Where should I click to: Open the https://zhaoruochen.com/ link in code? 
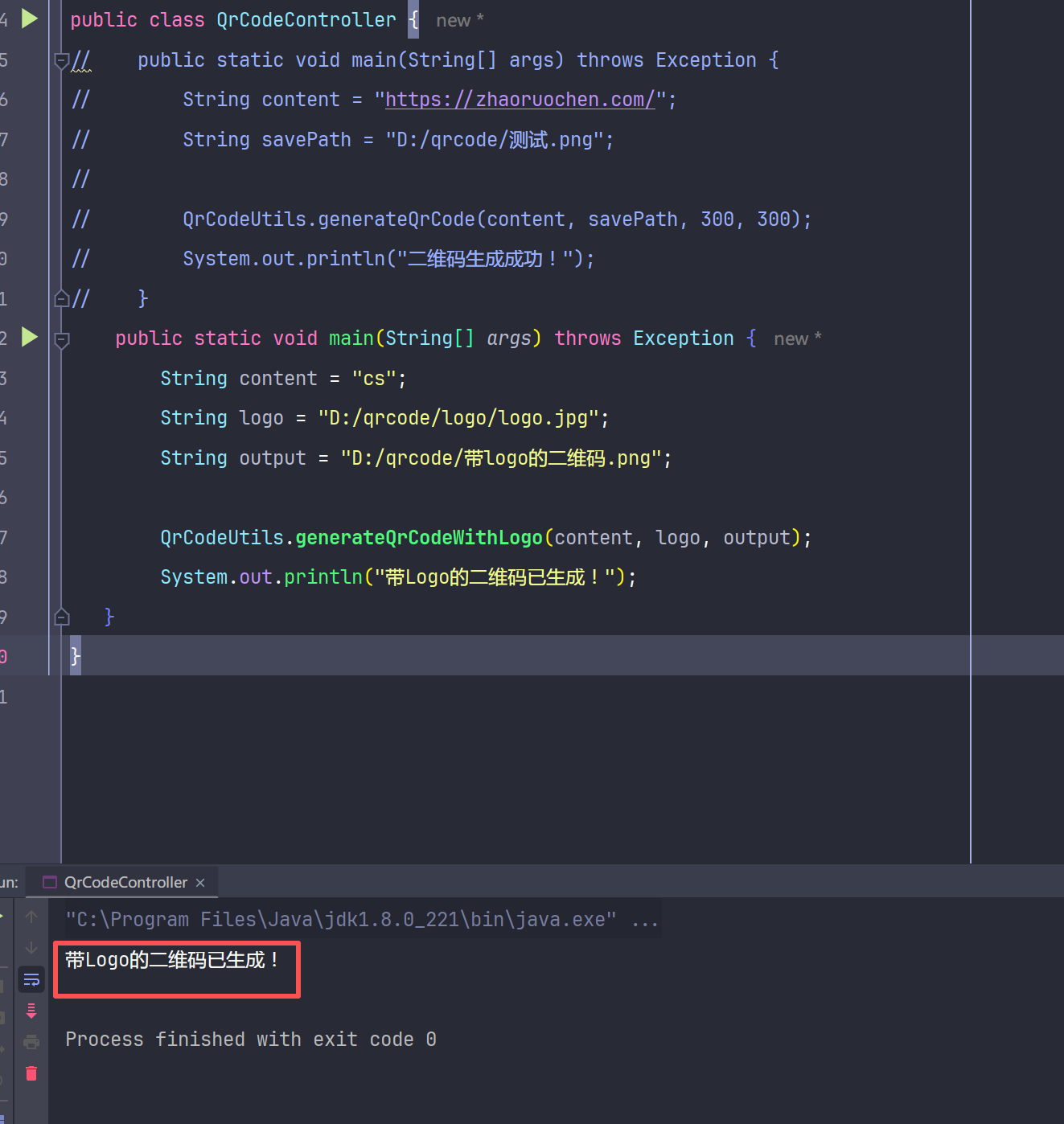[520, 100]
